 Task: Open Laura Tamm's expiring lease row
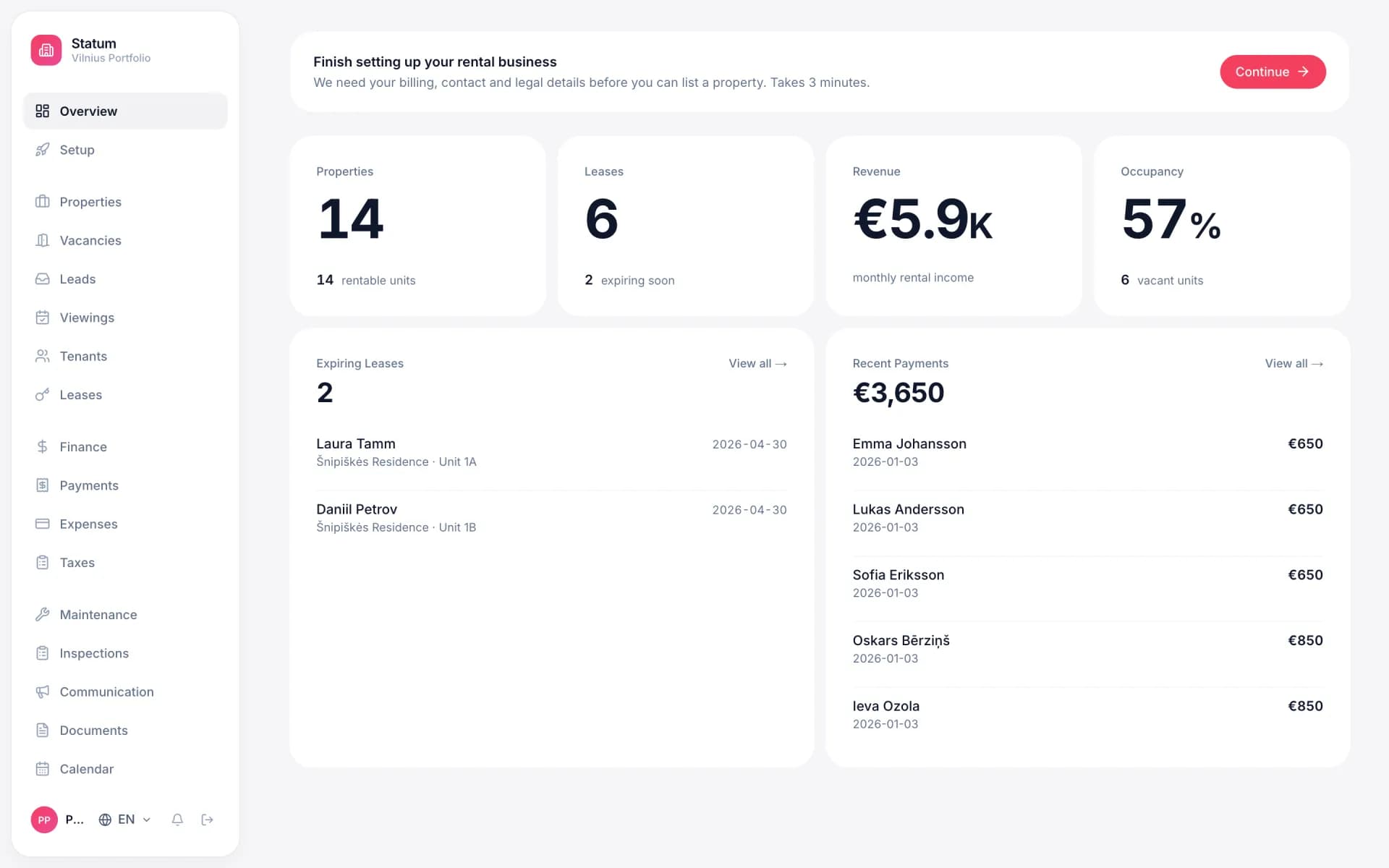[551, 452]
